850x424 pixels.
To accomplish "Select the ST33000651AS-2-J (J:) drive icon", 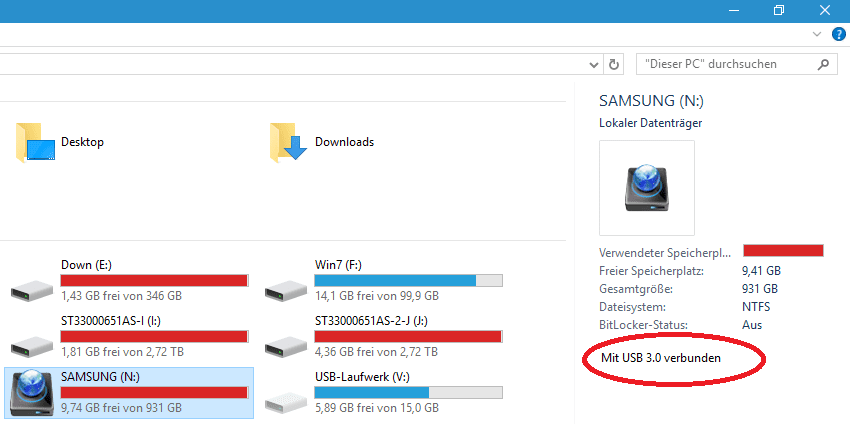I will pos(286,346).
